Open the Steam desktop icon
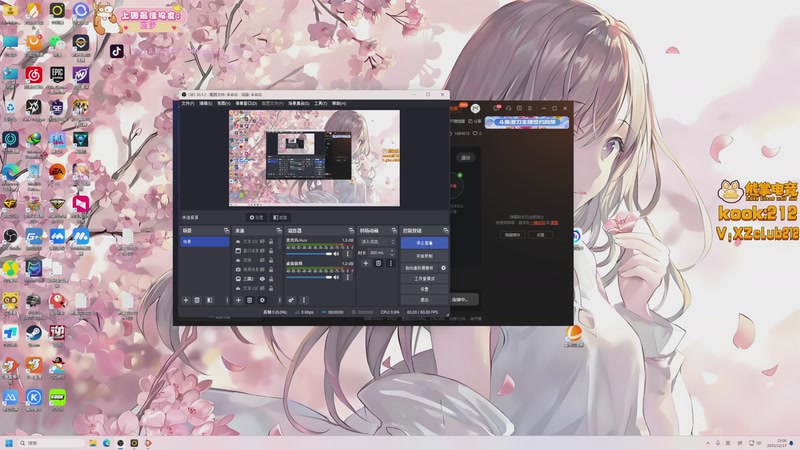Viewport: 800px width, 450px height. tap(34, 334)
